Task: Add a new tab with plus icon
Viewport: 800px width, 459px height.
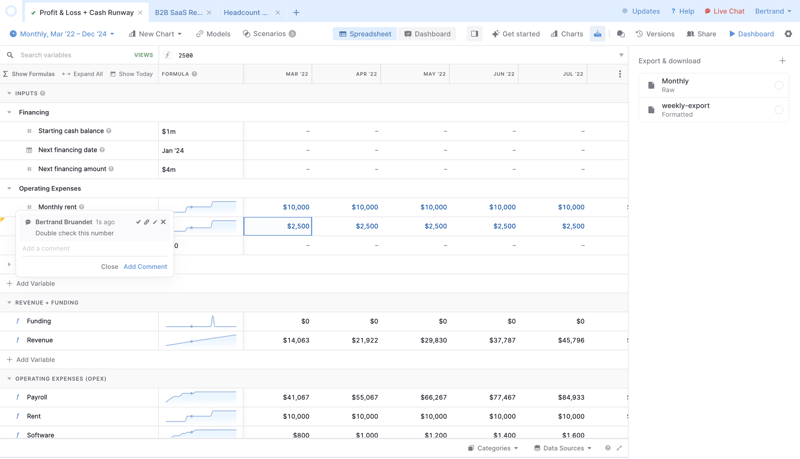Action: pyautogui.click(x=296, y=13)
